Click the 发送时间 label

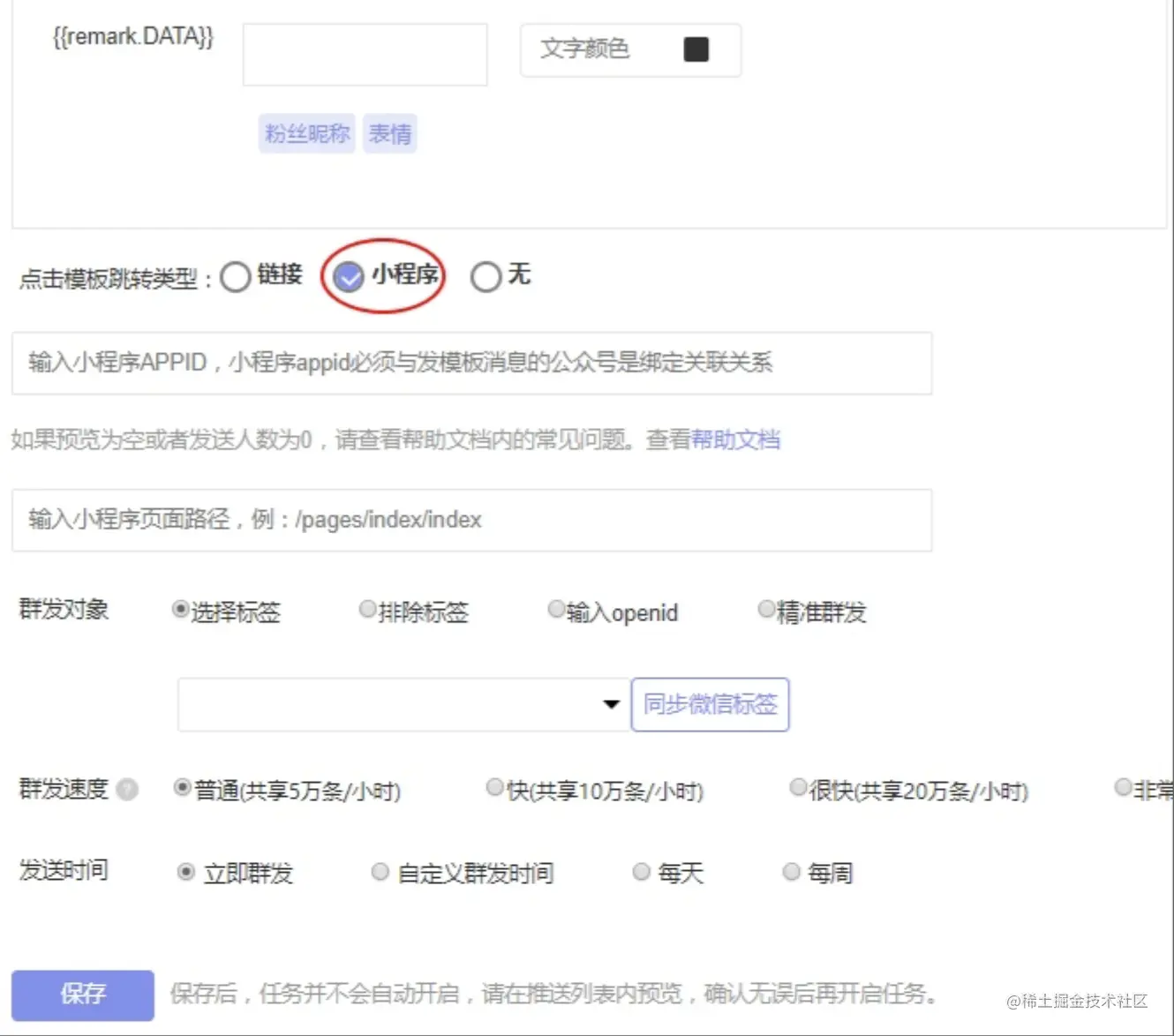point(64,870)
